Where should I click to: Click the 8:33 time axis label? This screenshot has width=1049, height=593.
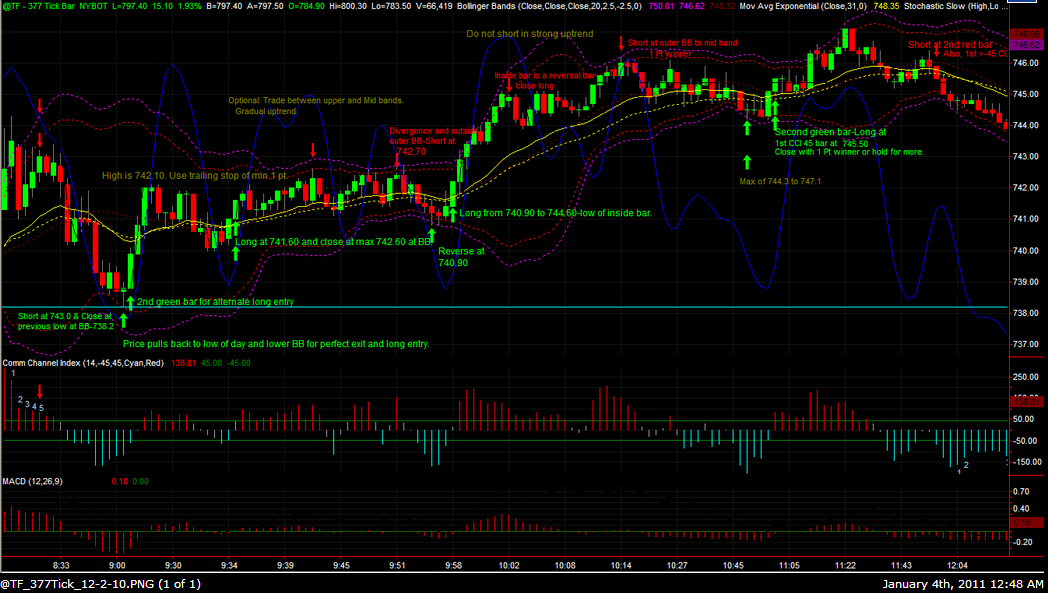point(61,566)
